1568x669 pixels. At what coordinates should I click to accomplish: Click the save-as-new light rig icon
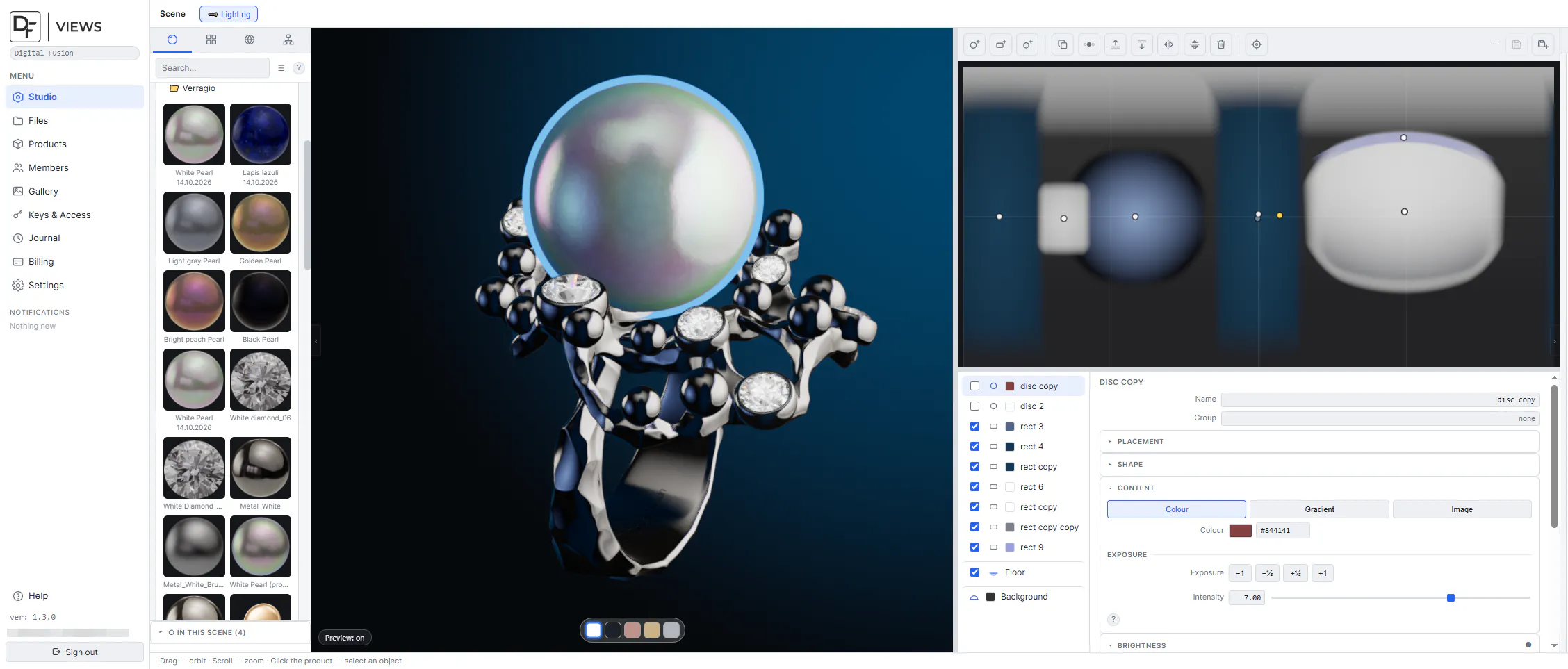pos(1543,44)
